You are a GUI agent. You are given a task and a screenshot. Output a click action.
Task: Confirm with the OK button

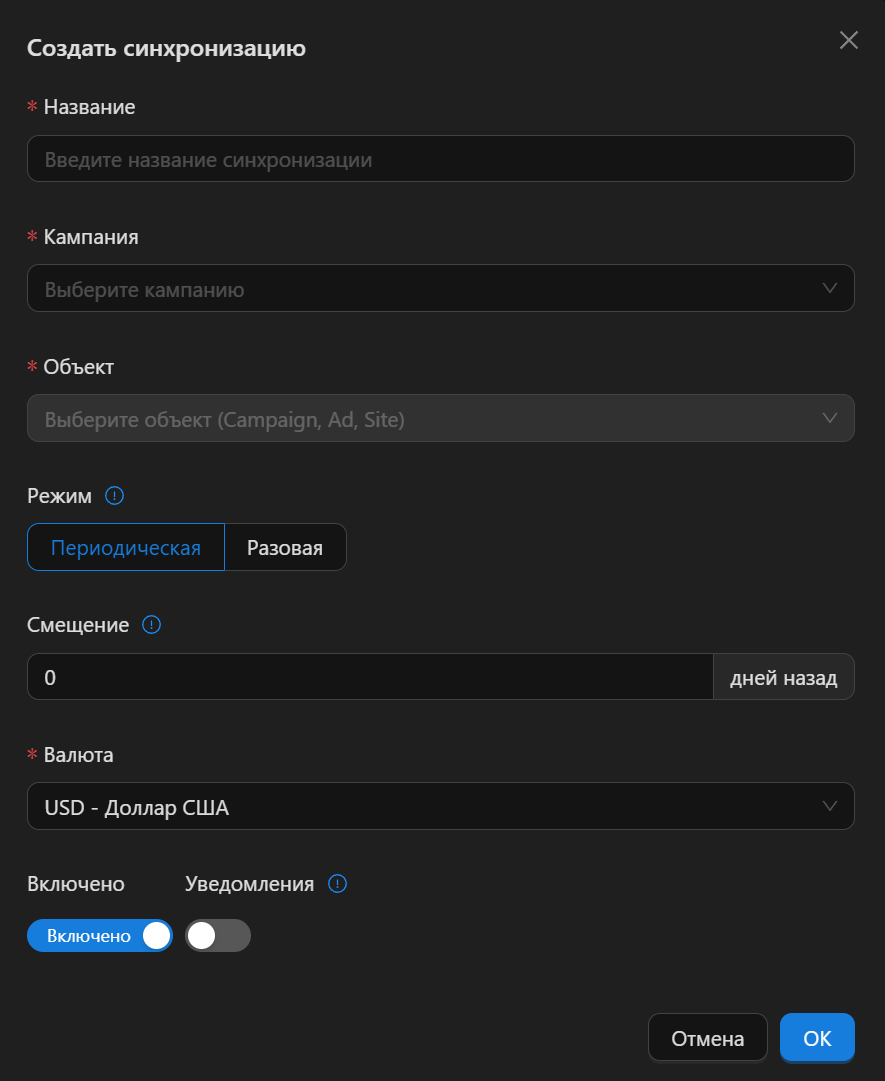coord(817,1038)
